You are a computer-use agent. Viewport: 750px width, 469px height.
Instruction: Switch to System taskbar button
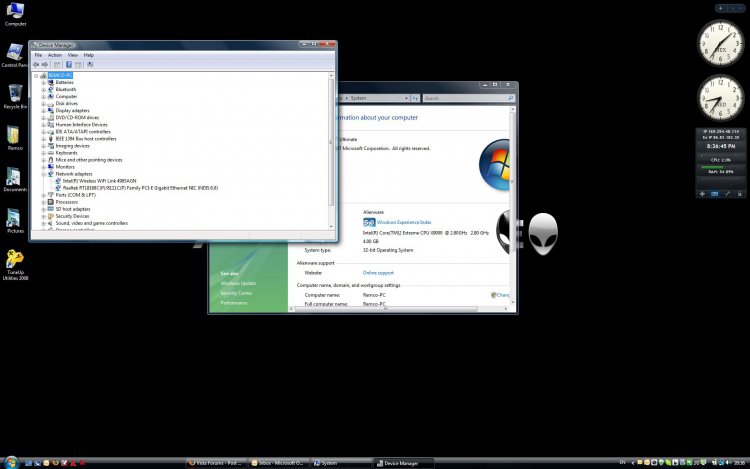tap(341, 463)
